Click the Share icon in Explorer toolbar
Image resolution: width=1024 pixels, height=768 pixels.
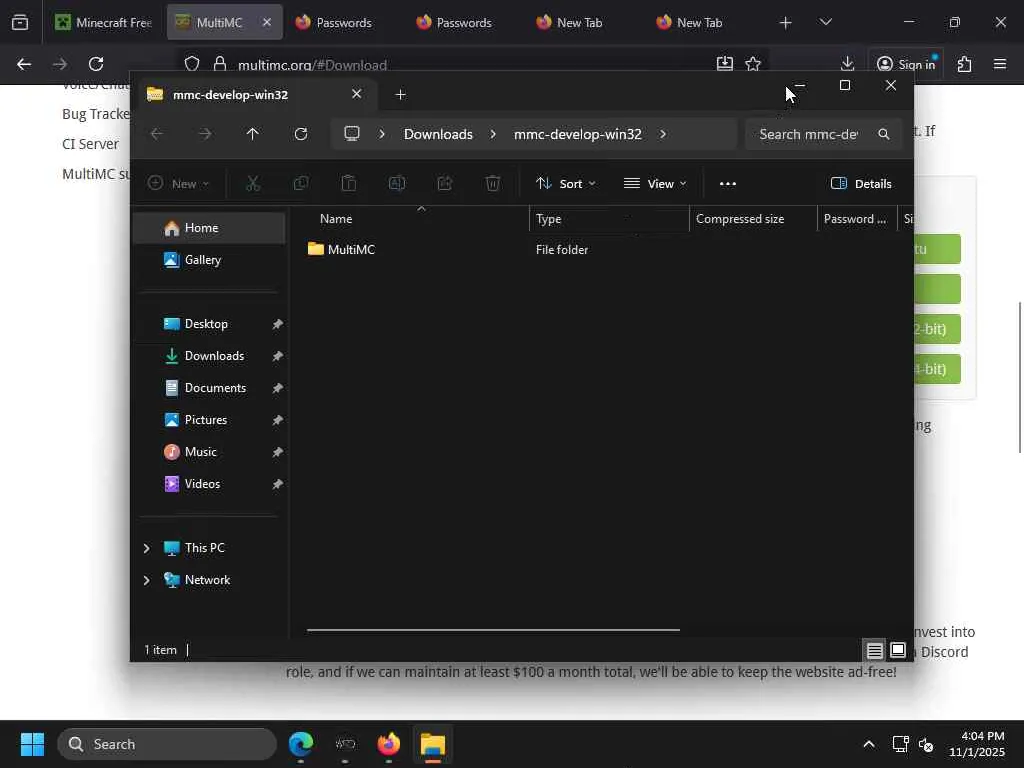(445, 184)
